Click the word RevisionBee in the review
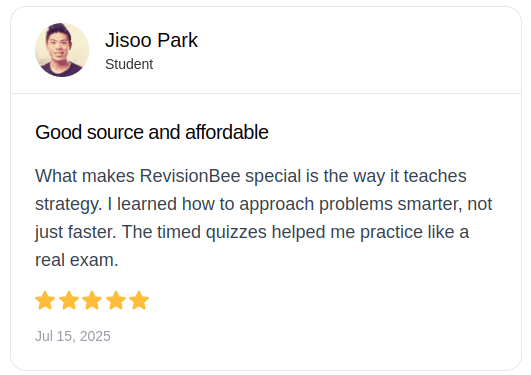The height and width of the screenshot is (375, 531). tap(190, 176)
